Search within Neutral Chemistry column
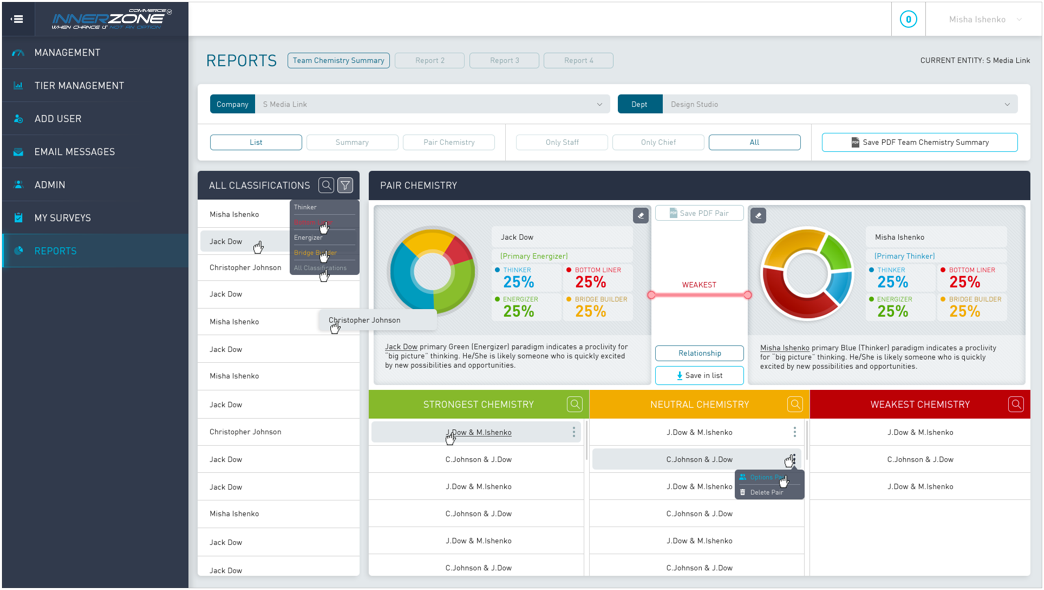This screenshot has width=1044, height=590. pyautogui.click(x=795, y=404)
